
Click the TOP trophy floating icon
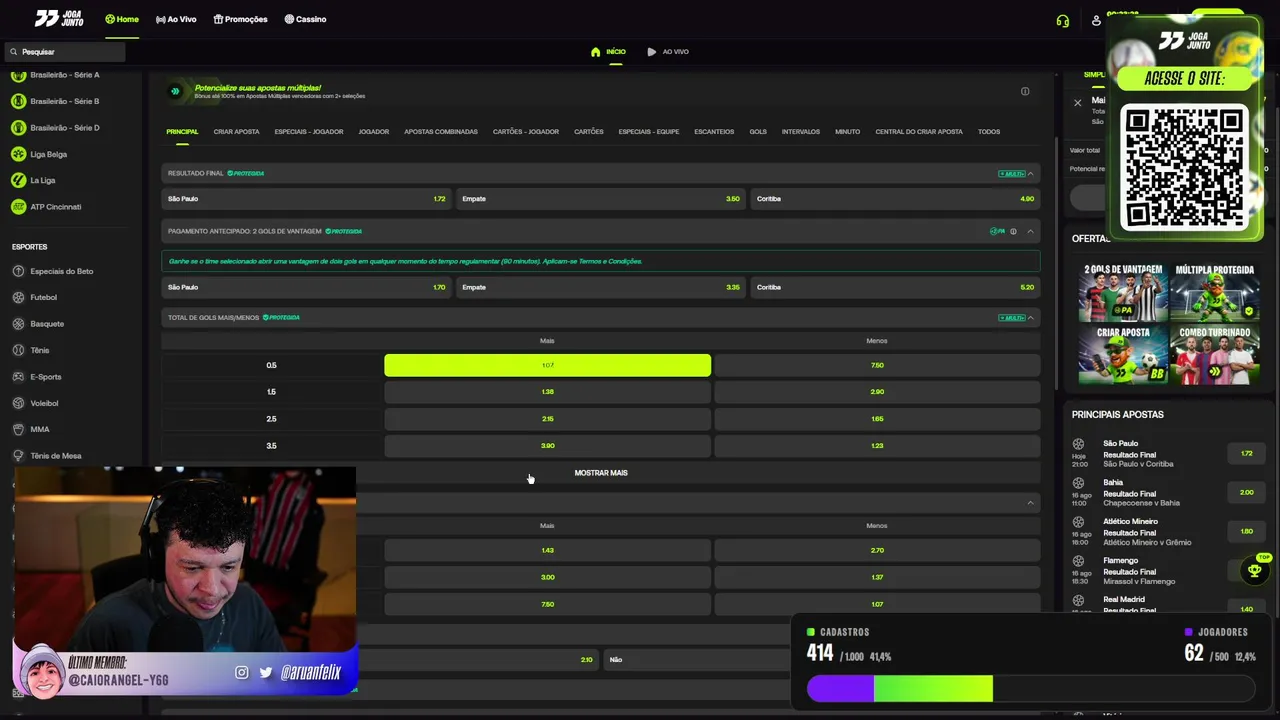coord(1255,569)
